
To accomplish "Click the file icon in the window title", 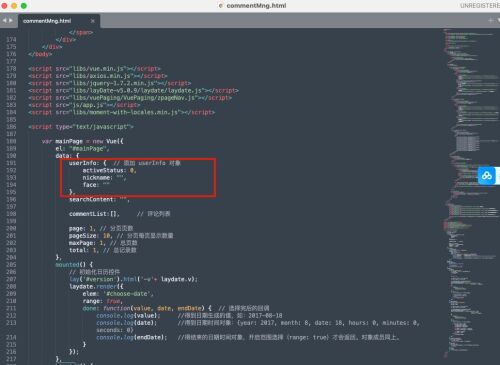I will click(221, 6).
